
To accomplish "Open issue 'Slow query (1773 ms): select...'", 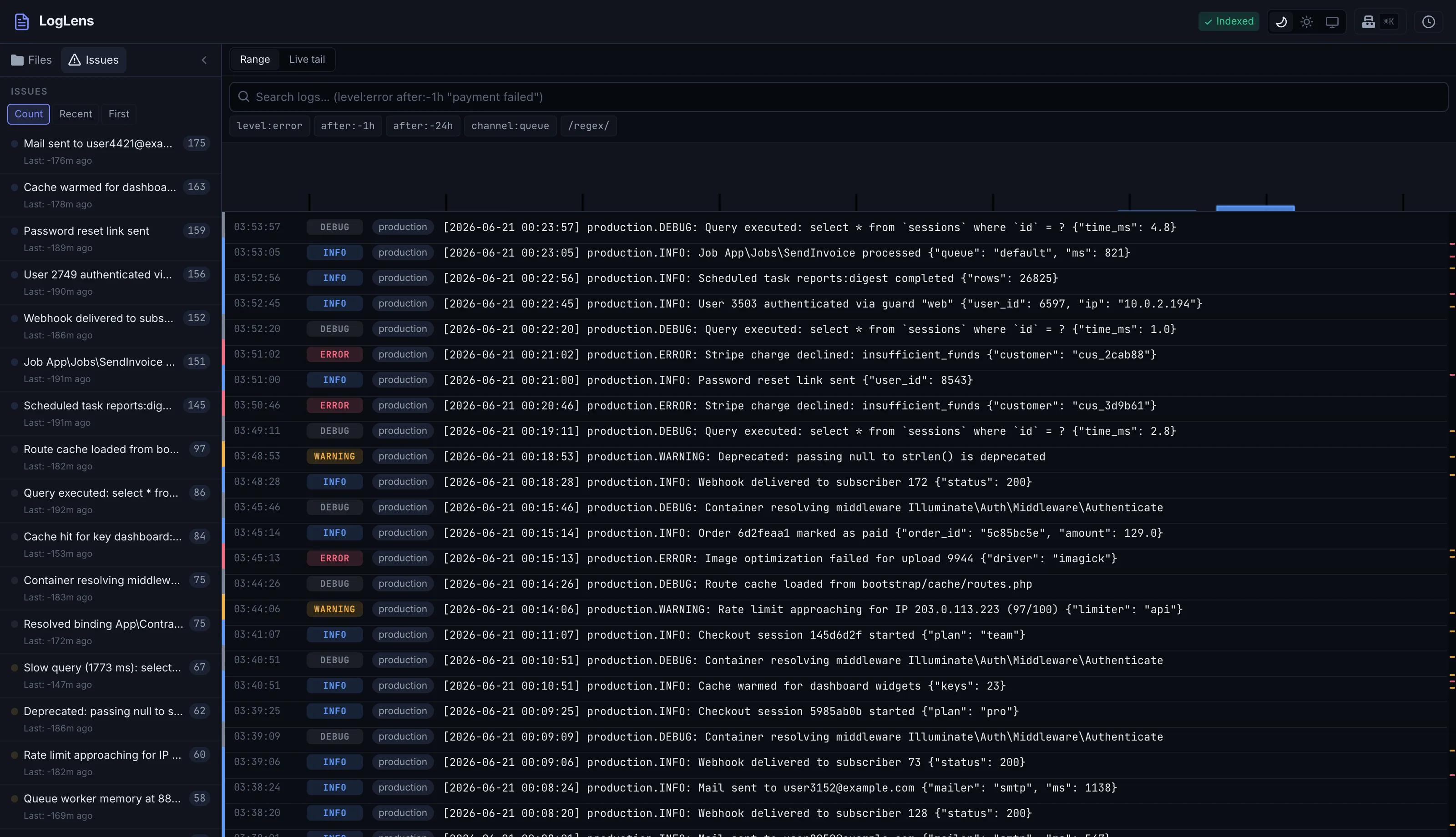I will [x=111, y=676].
